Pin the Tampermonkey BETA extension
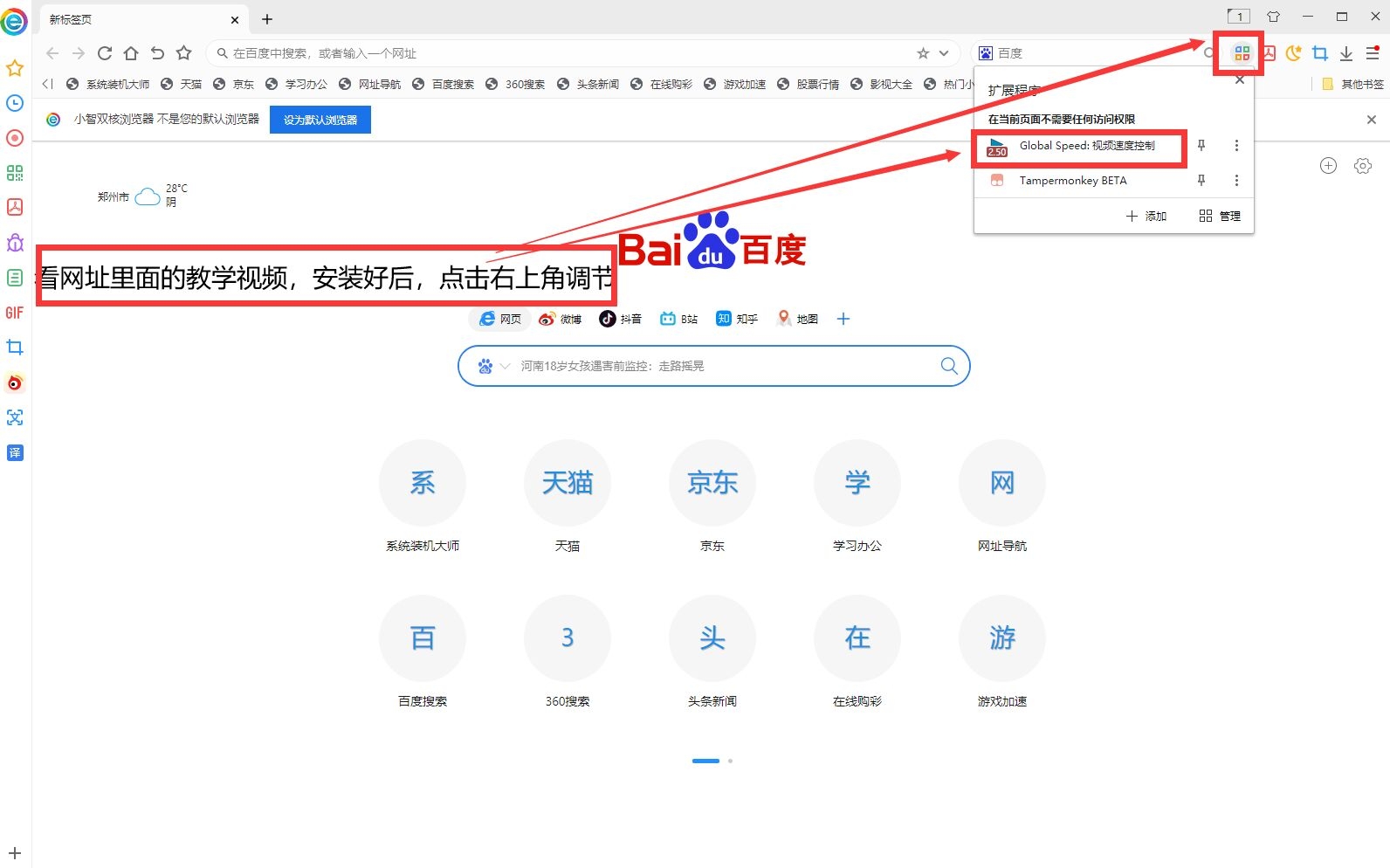The height and width of the screenshot is (868, 1390). click(1201, 181)
